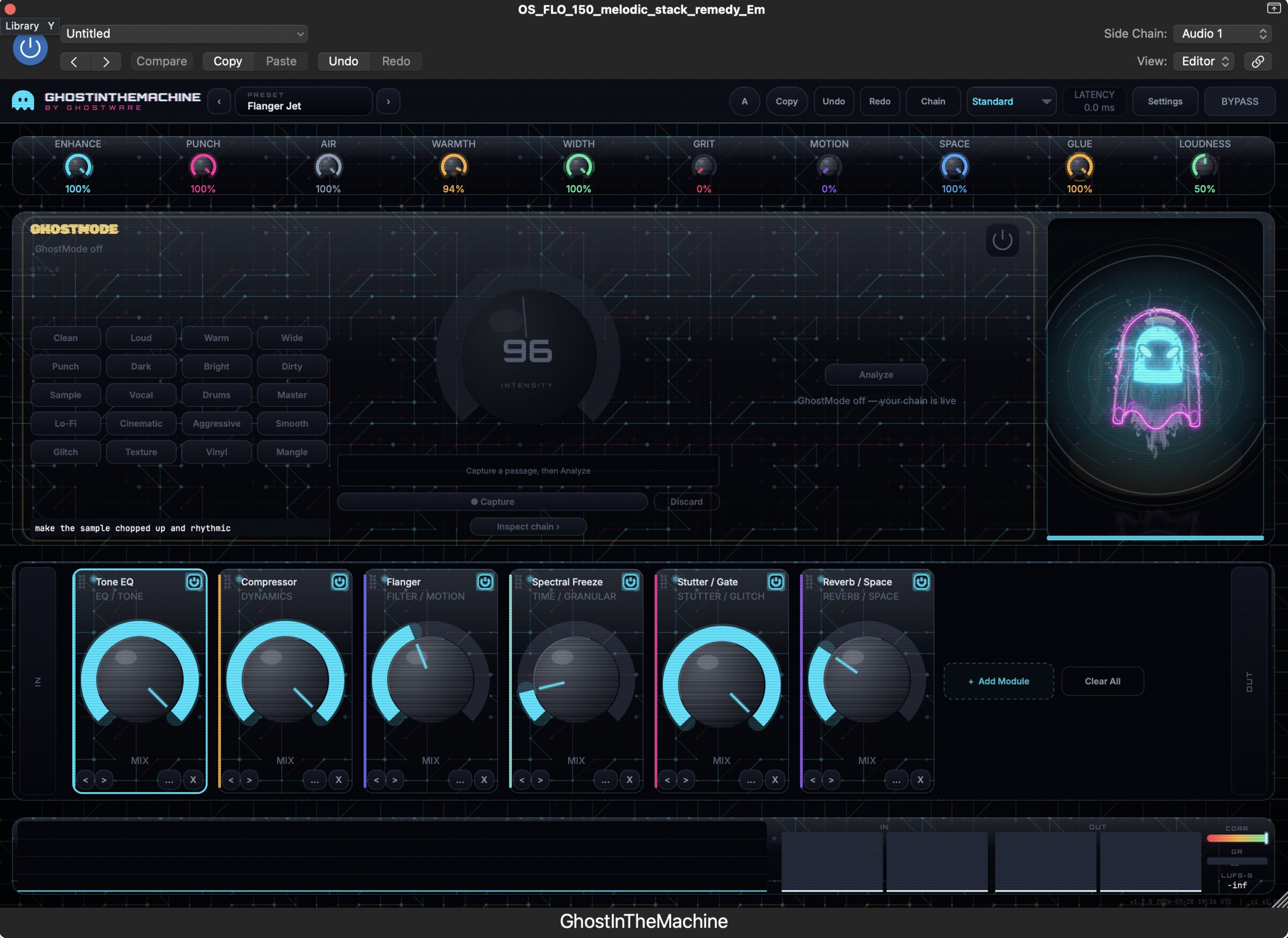Move the Reverb / Space module left
1288x938 pixels.
[813, 780]
